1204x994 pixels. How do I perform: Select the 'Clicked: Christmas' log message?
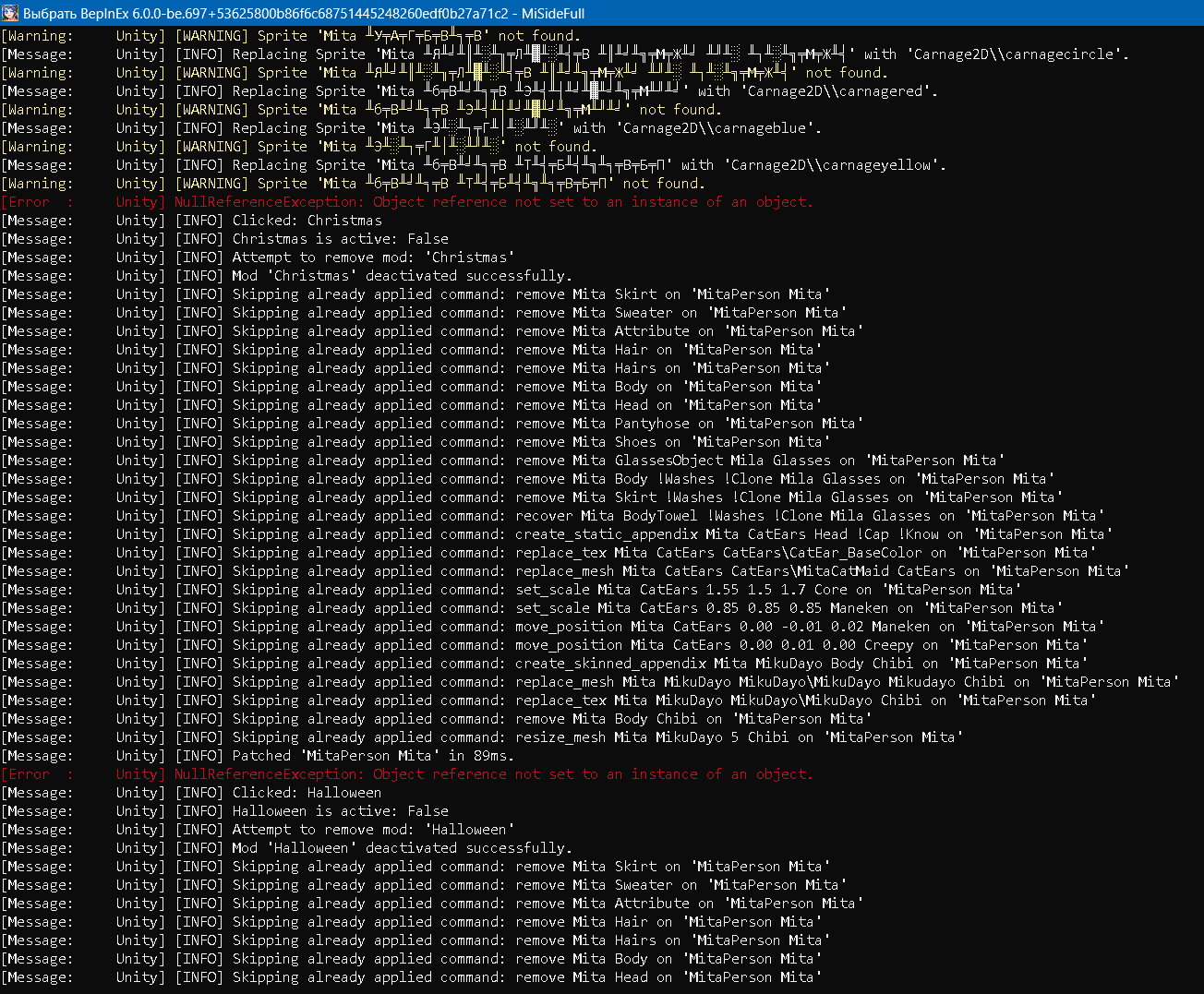coord(307,221)
